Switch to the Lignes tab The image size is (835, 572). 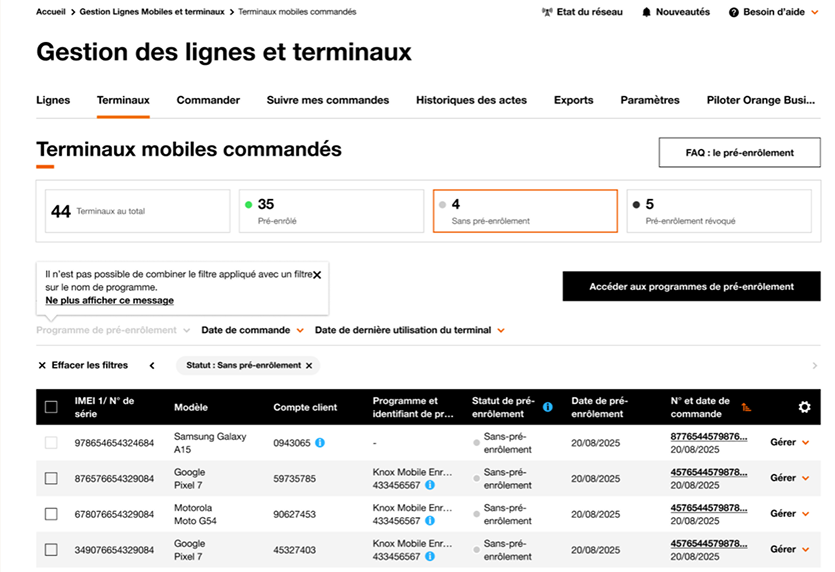pos(53,100)
